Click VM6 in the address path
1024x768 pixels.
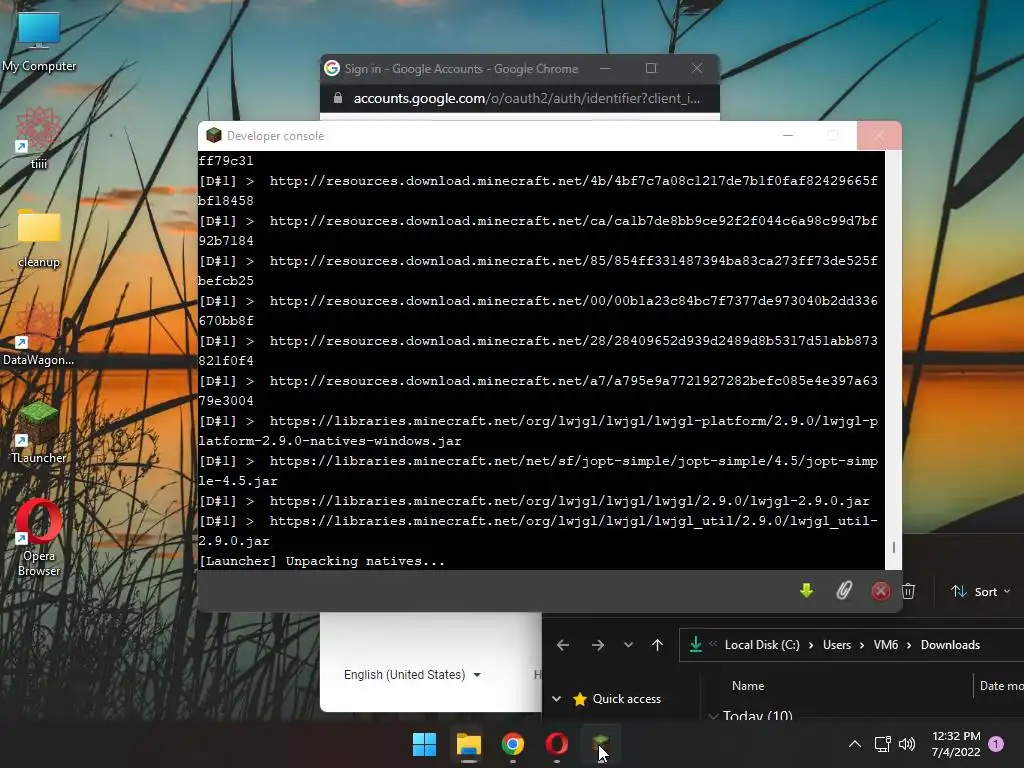click(x=886, y=645)
